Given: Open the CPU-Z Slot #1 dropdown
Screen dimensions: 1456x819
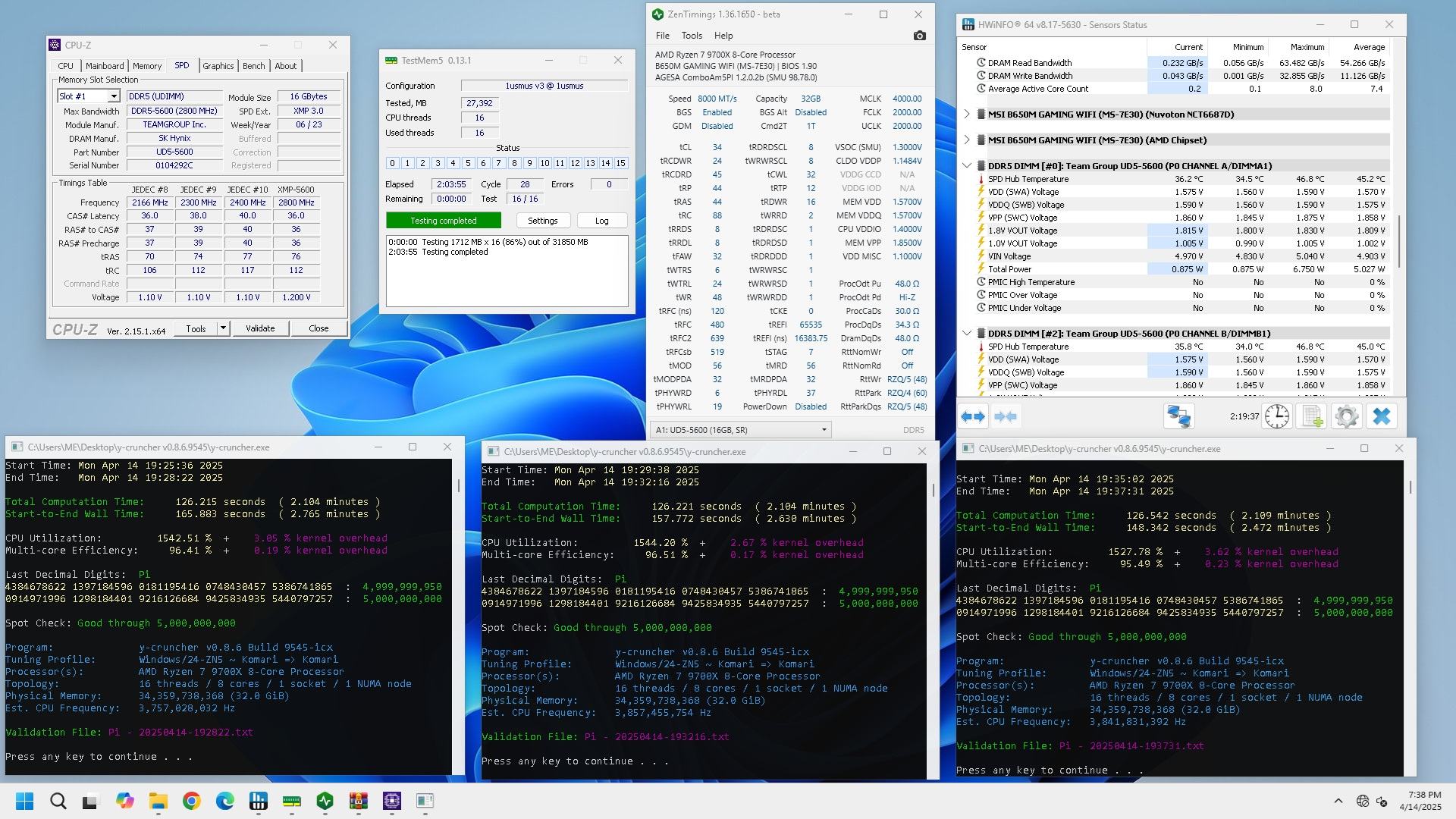Looking at the screenshot, I should 113,96.
